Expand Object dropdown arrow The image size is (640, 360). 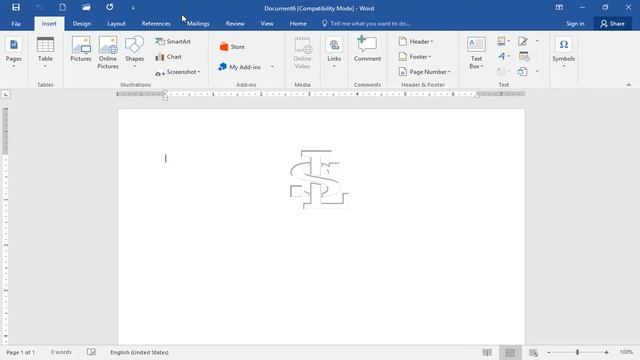click(x=537, y=72)
